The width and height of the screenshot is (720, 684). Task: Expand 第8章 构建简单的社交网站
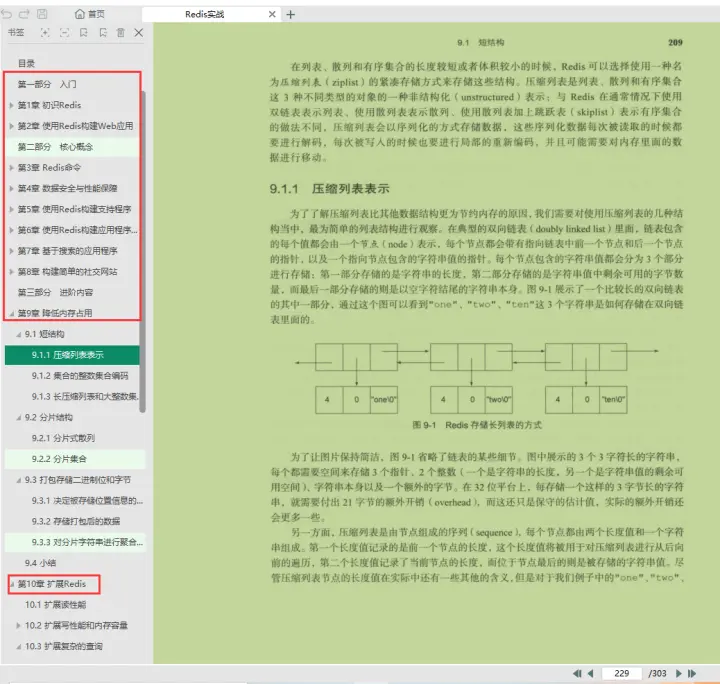click(11, 271)
